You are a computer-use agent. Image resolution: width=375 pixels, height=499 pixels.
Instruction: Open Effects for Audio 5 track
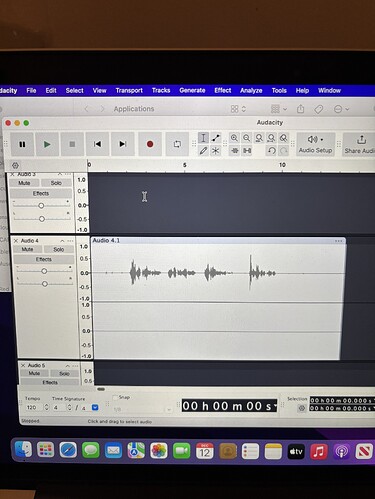pos(50,382)
